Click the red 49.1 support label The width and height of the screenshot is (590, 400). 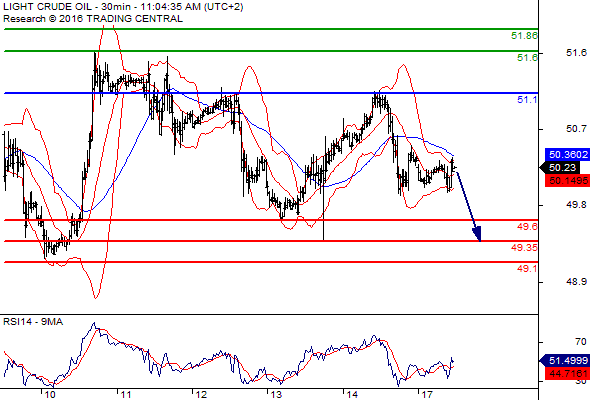click(x=527, y=269)
